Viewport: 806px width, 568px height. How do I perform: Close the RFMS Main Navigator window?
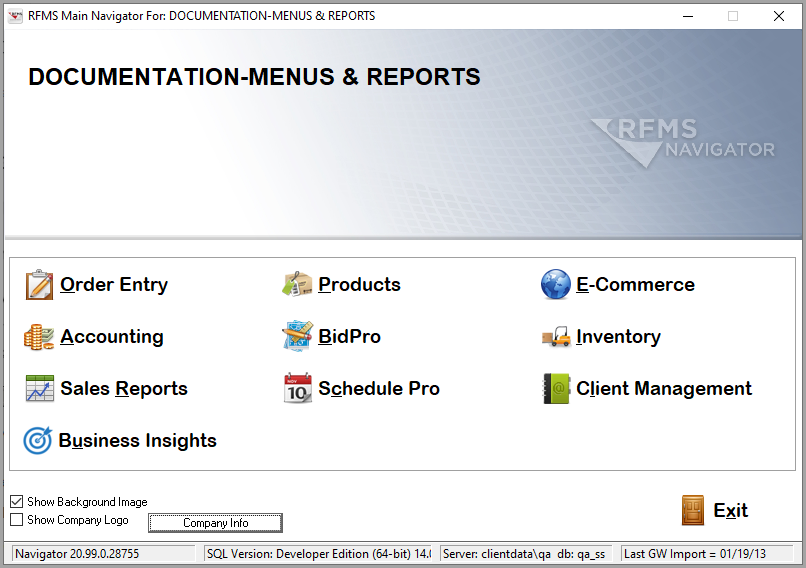pos(779,16)
